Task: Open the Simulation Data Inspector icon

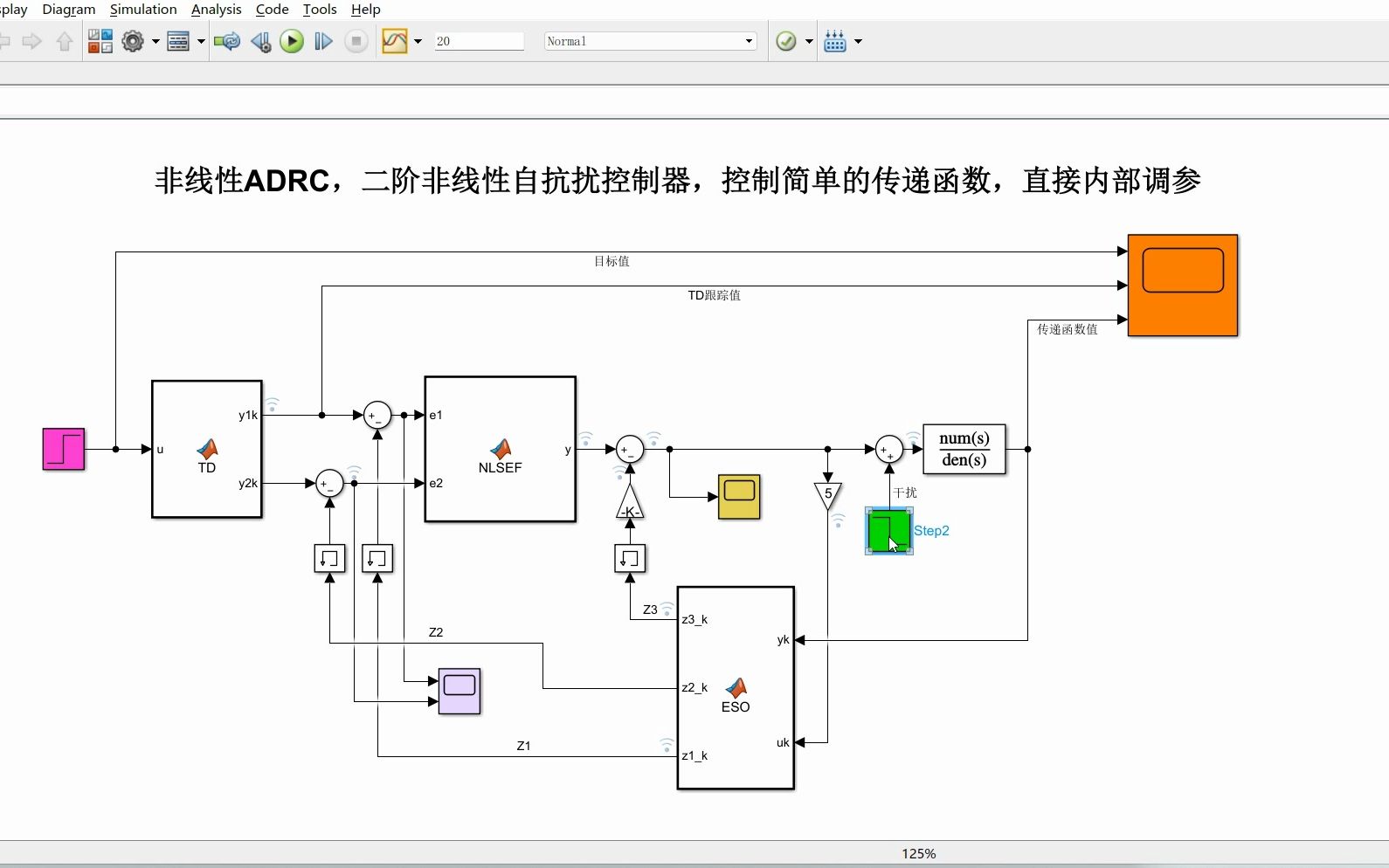Action: click(x=395, y=41)
